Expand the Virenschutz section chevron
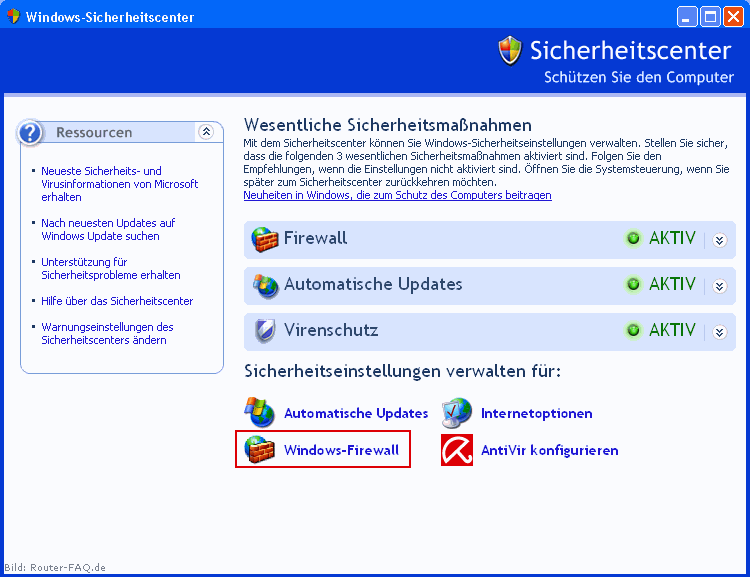750x577 pixels. (719, 332)
